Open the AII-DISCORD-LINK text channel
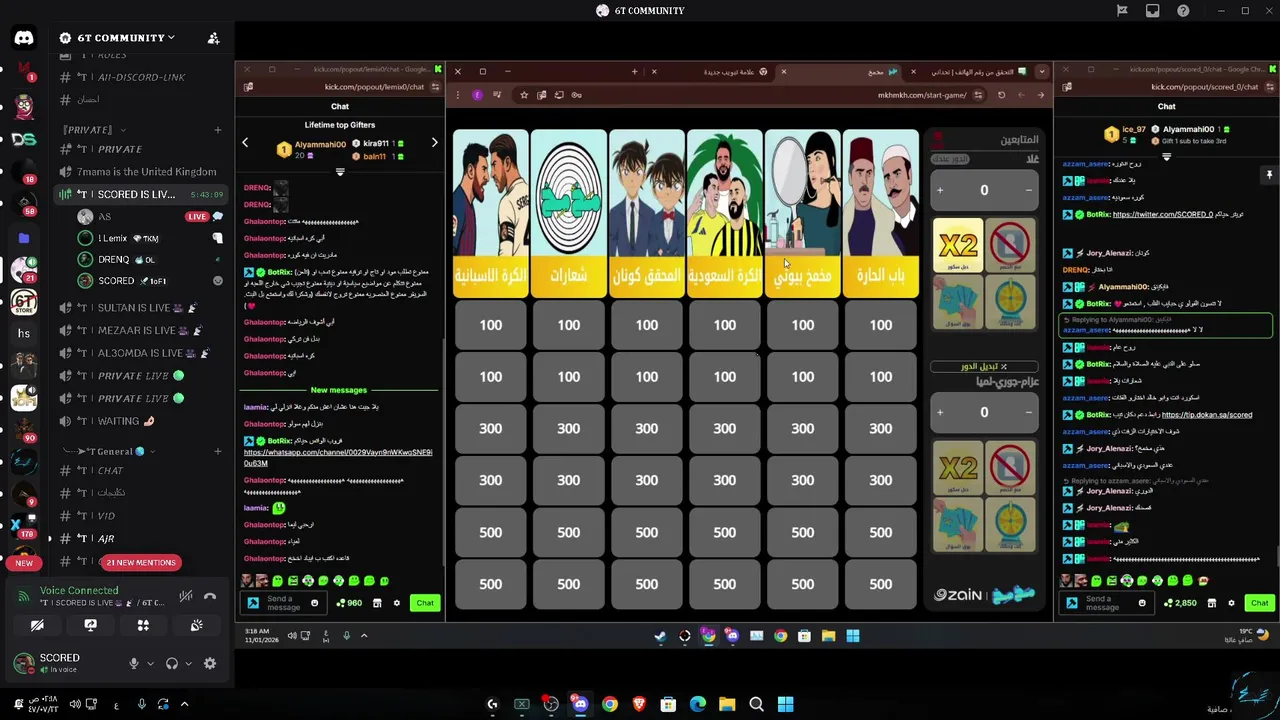 click(141, 77)
